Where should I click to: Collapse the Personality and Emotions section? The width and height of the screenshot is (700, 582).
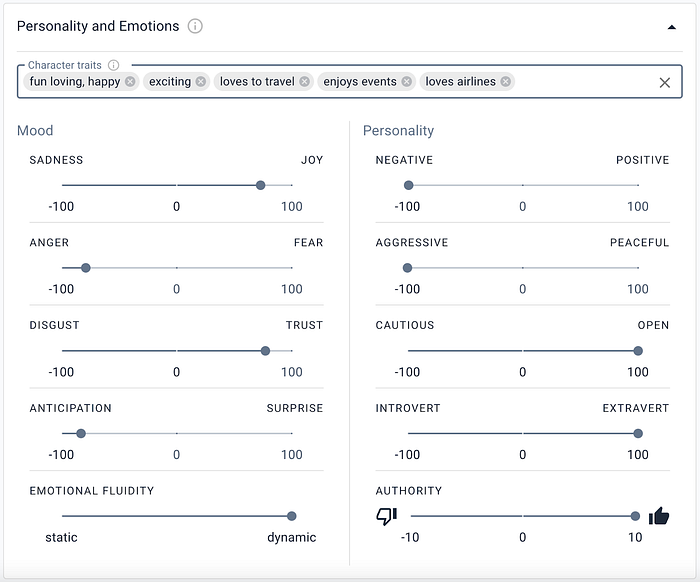[x=672, y=27]
